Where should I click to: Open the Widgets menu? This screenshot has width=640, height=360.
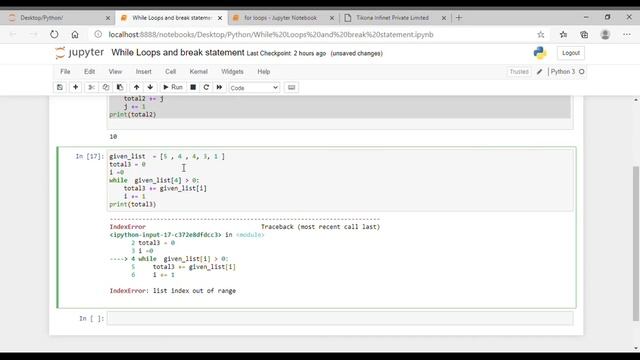[x=232, y=71]
